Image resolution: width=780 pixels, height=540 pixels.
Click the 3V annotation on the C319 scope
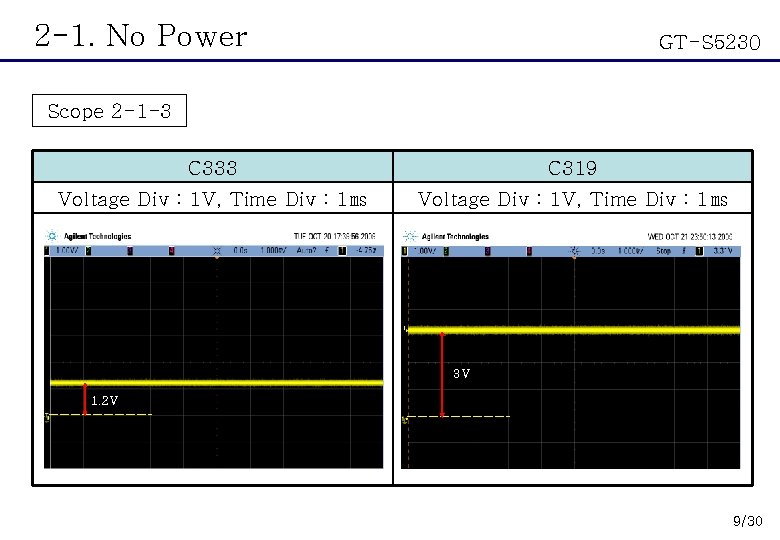point(461,373)
